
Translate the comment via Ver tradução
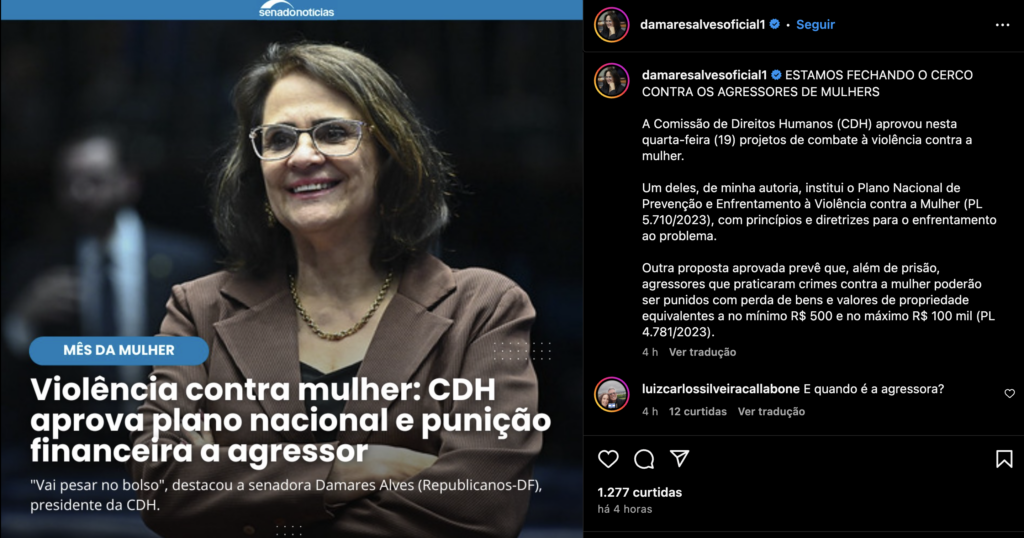pyautogui.click(x=771, y=411)
